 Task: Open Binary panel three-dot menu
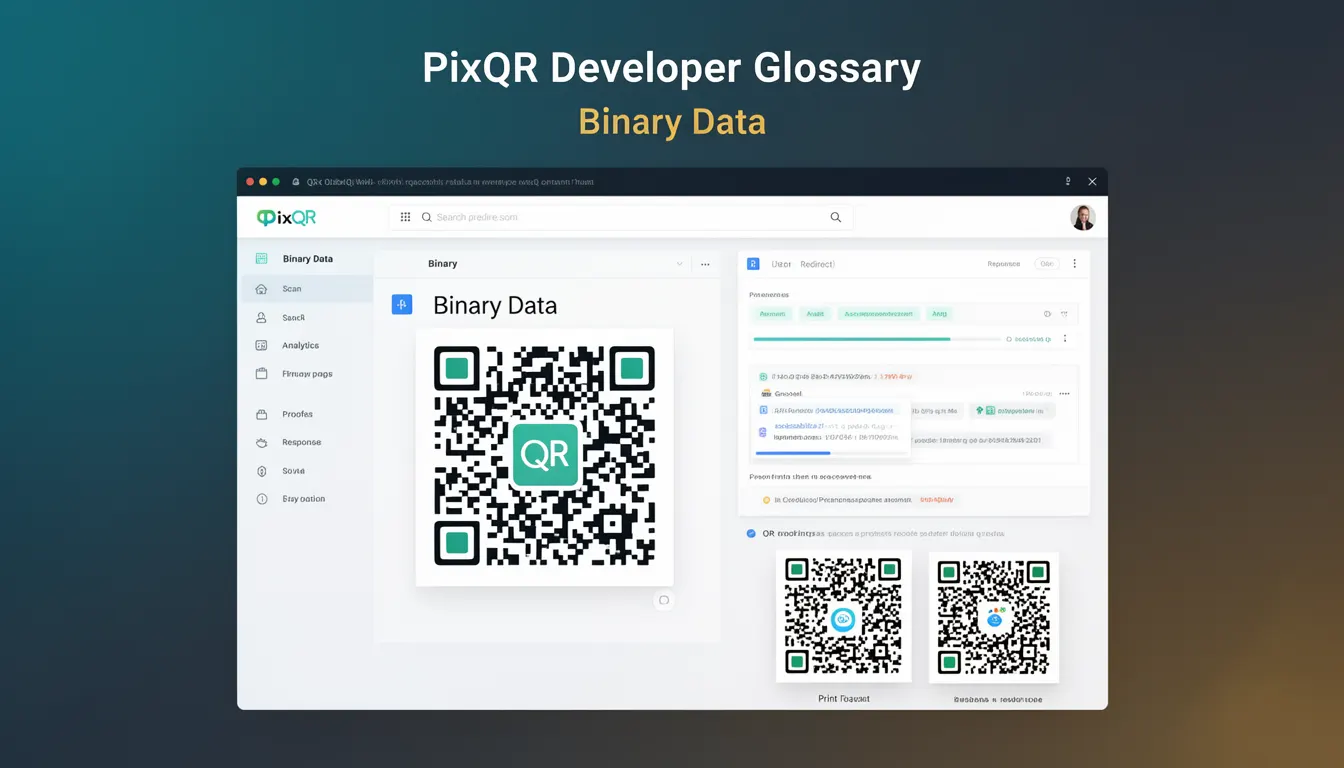705,264
